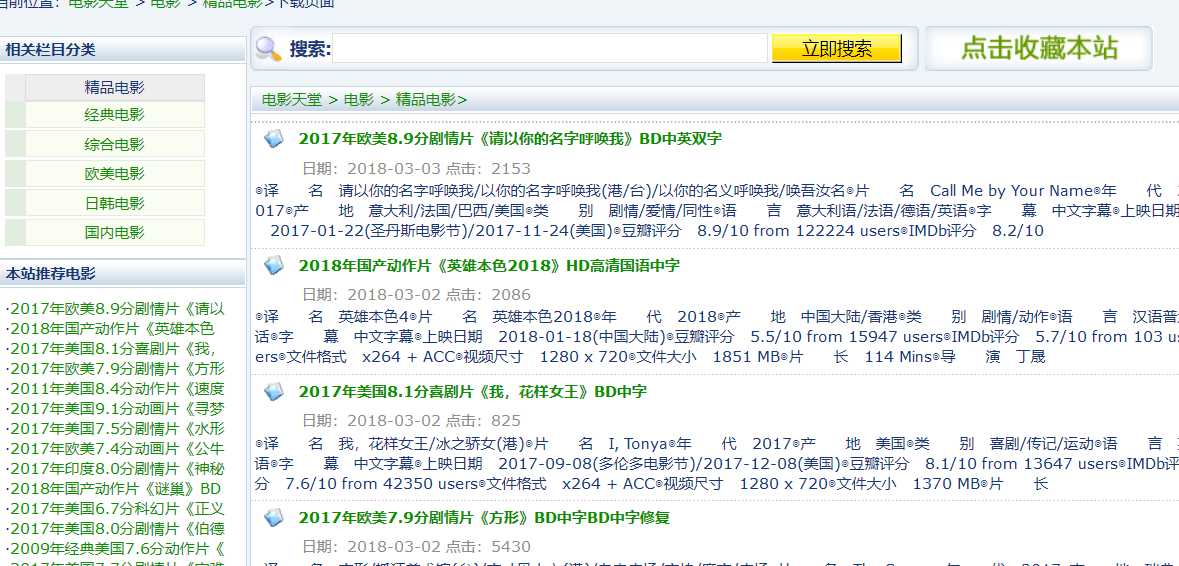Open recommended link 2017年欧美7.9分剧情片《方形
This screenshot has width=1179, height=566.
click(x=116, y=368)
